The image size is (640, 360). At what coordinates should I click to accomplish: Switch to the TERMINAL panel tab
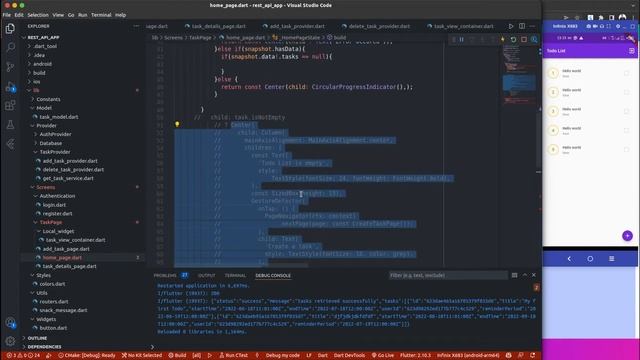point(235,276)
